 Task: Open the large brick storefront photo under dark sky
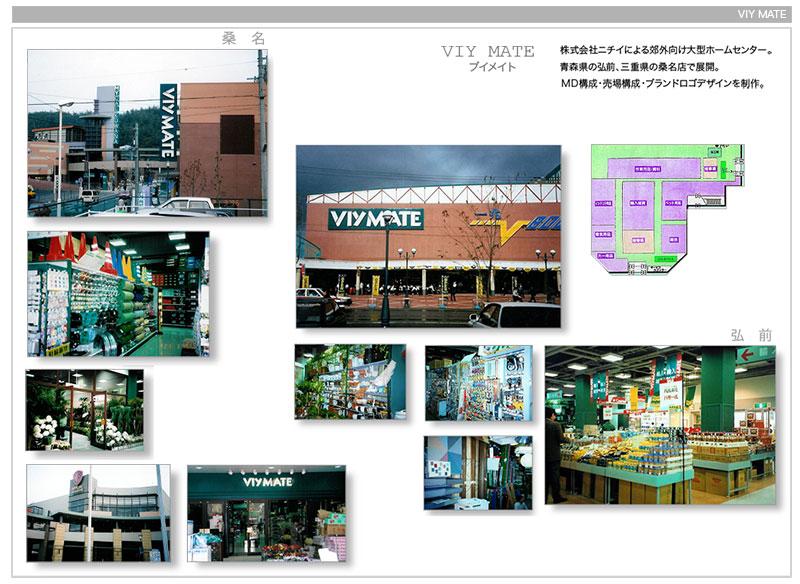429,236
